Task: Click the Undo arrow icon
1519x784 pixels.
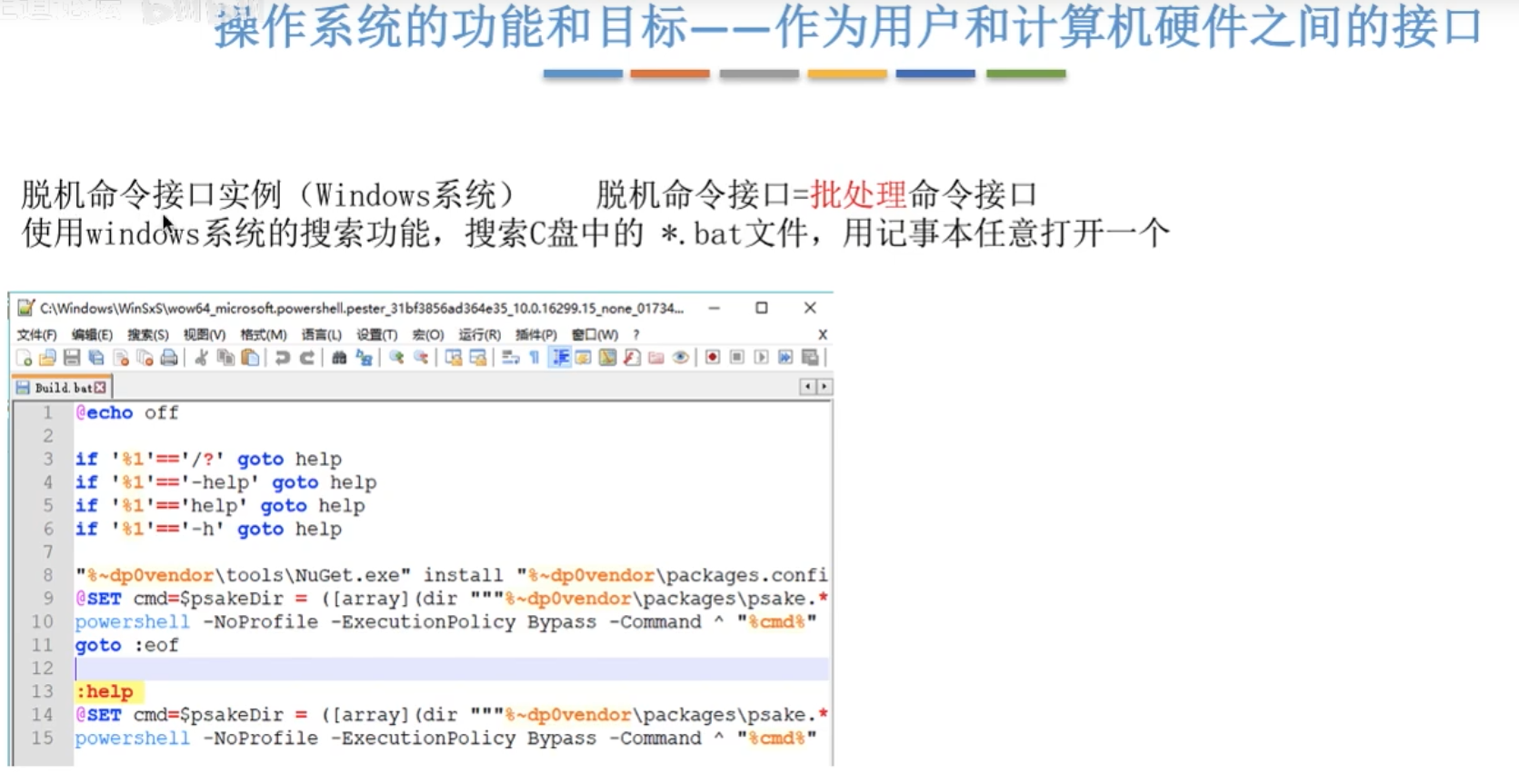Action: point(283,358)
